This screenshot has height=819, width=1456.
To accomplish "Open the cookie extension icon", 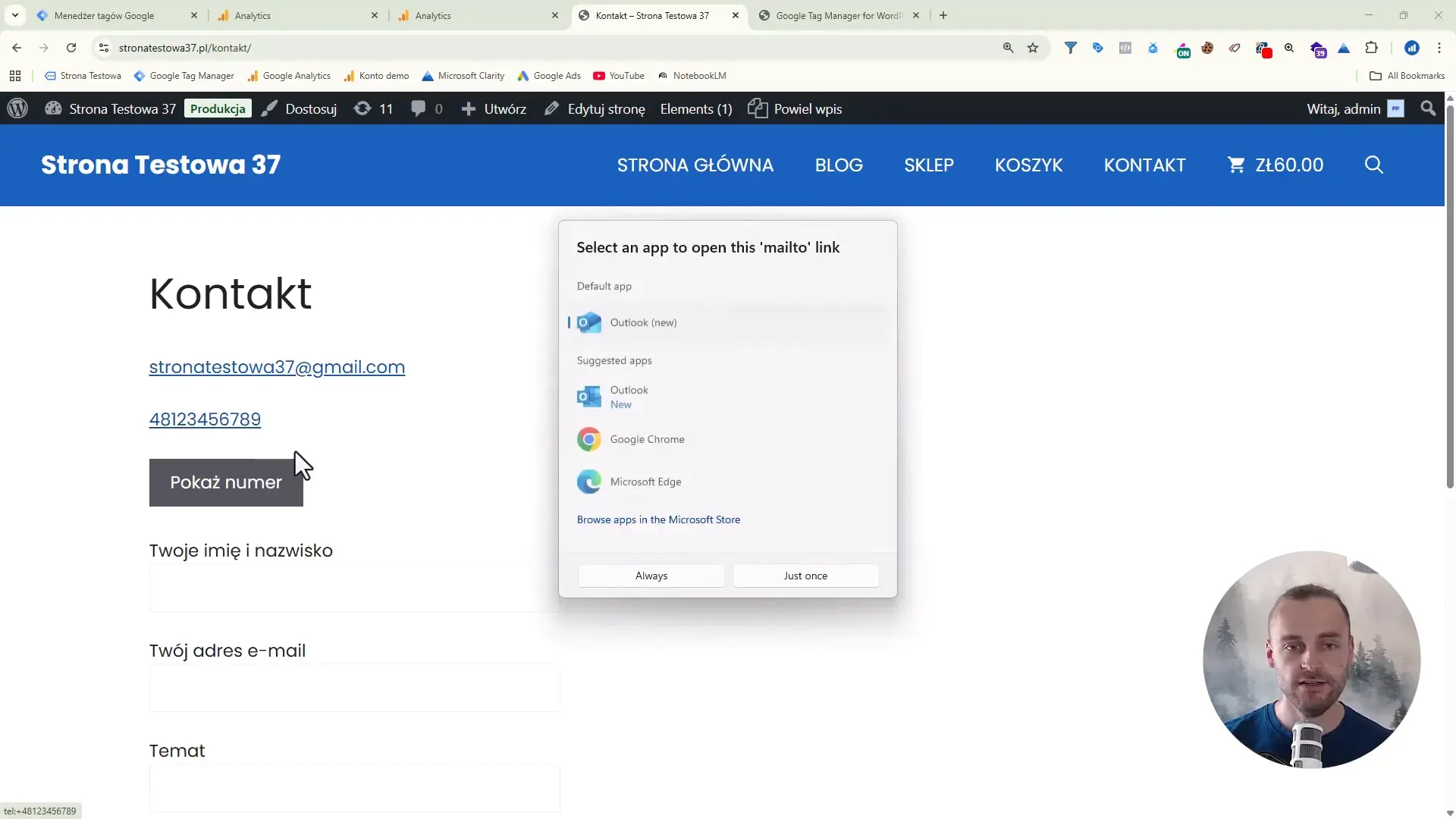I will coord(1207,48).
